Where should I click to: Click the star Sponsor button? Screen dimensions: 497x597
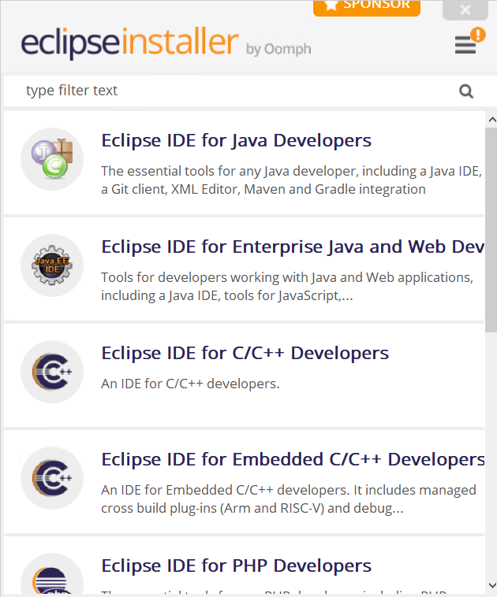(x=366, y=8)
